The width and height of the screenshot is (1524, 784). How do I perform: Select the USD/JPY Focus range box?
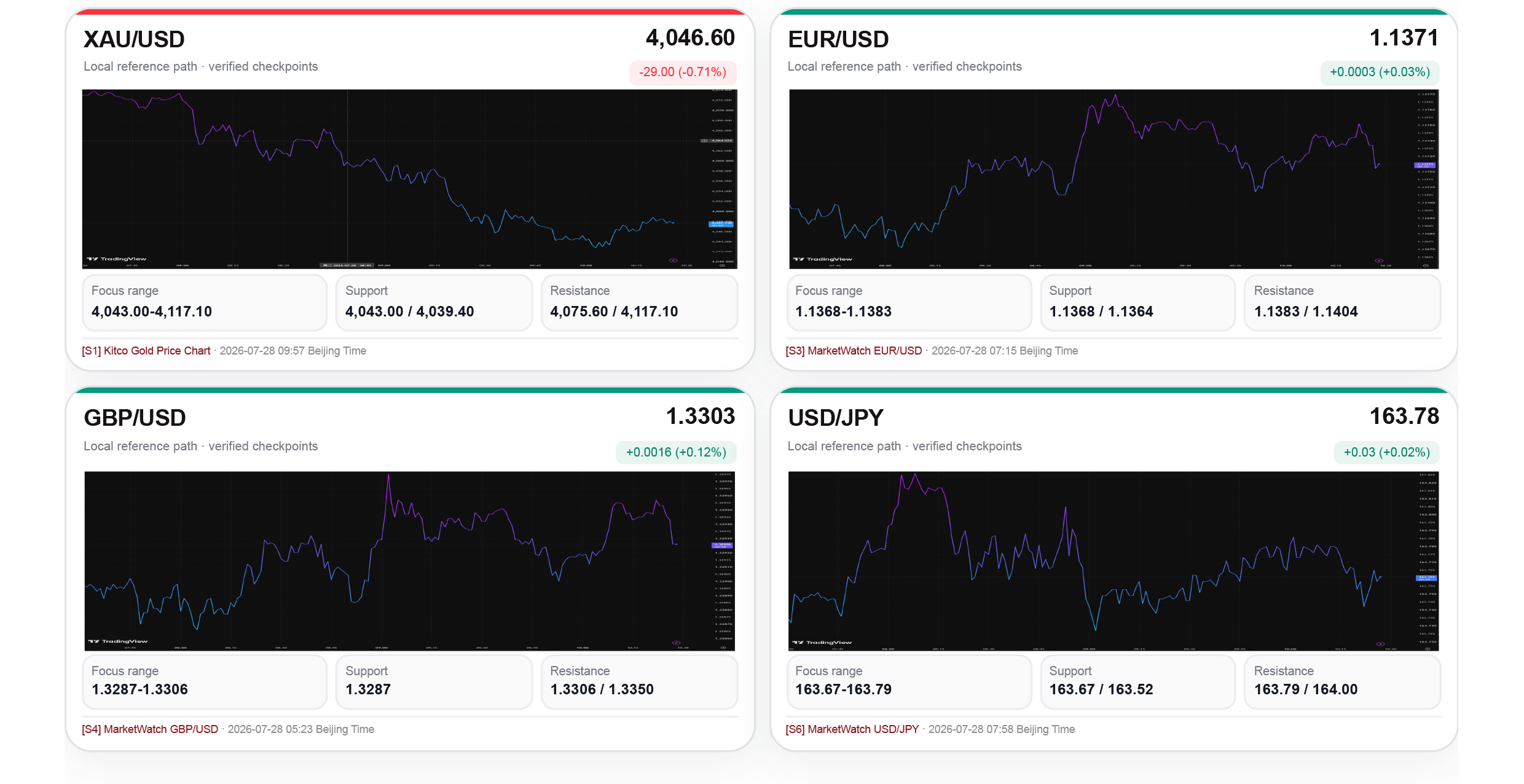tap(908, 681)
